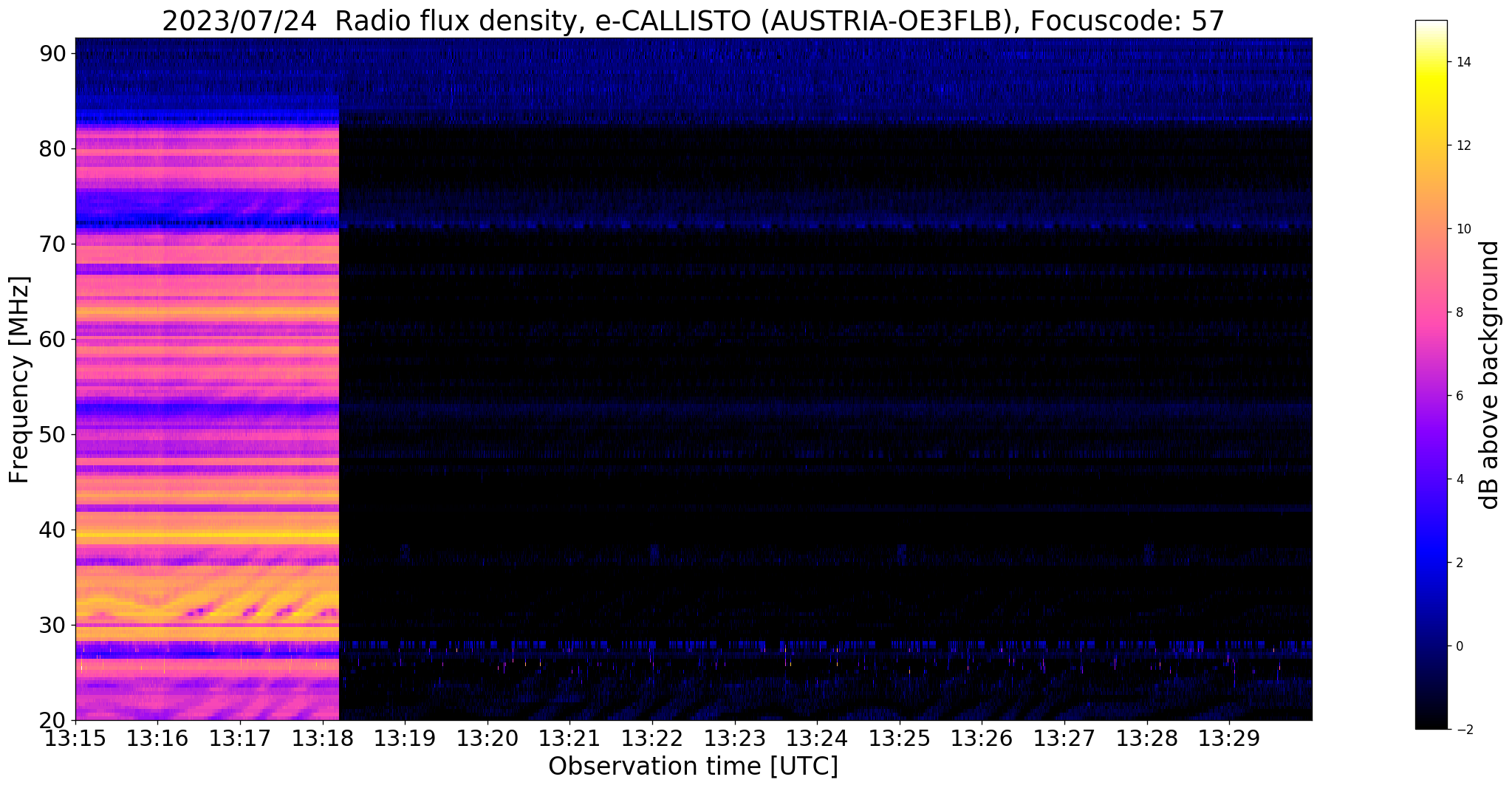
Task: Click the 'dB above background' colorbar label
Action: click(x=1490, y=375)
